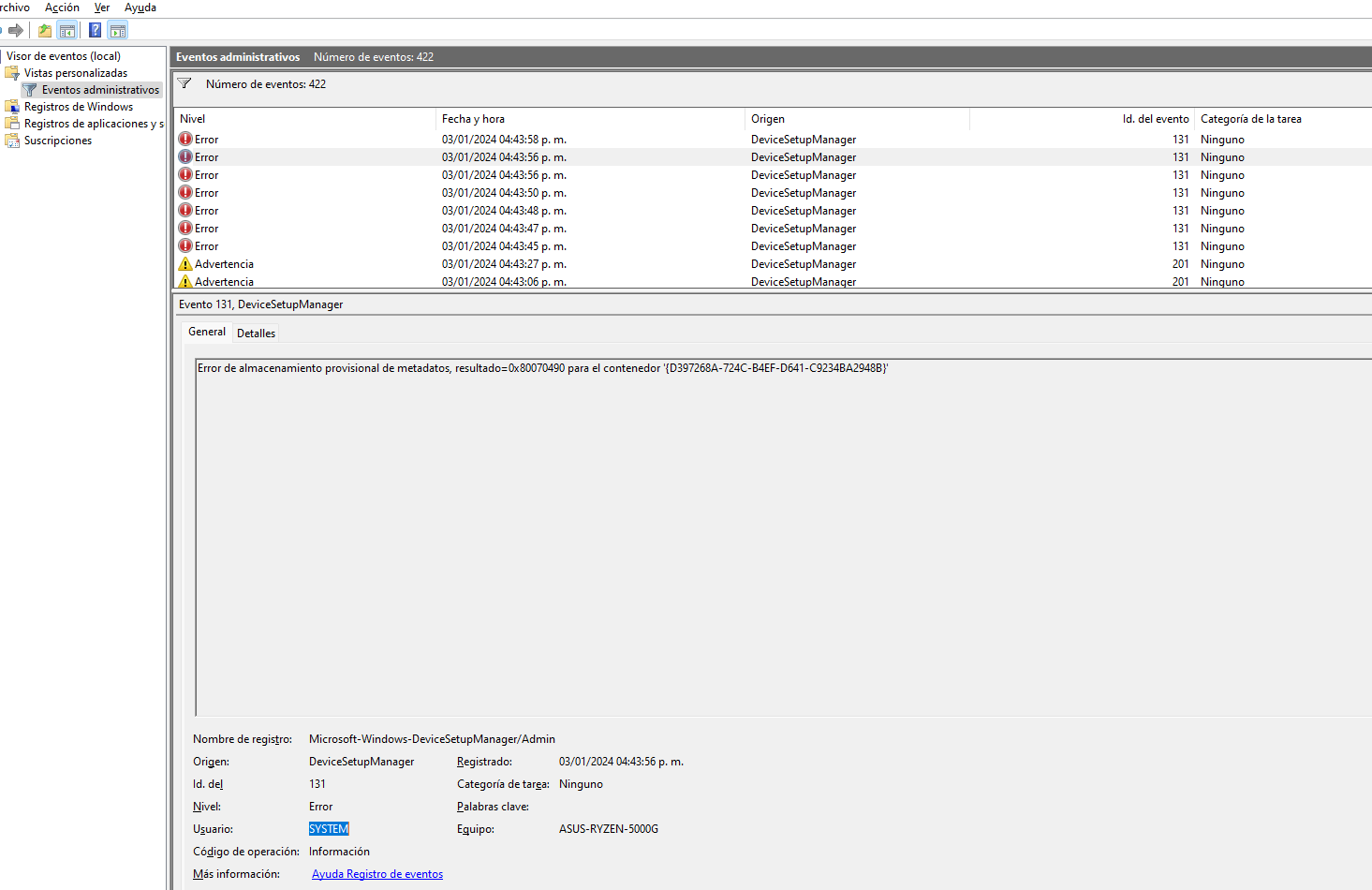Click the up one level folder icon
Viewport: 1372px width, 890px height.
[x=45, y=30]
